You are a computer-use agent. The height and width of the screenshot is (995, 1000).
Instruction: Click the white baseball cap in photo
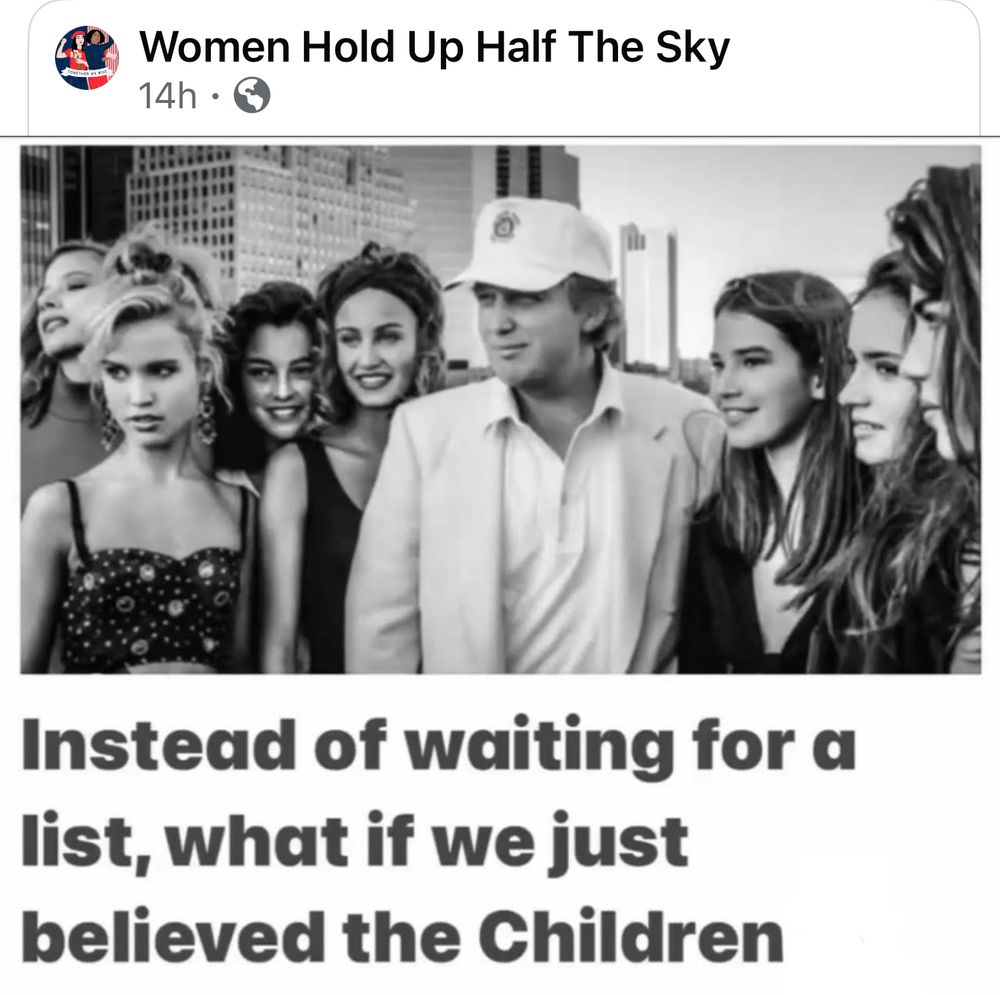[533, 244]
